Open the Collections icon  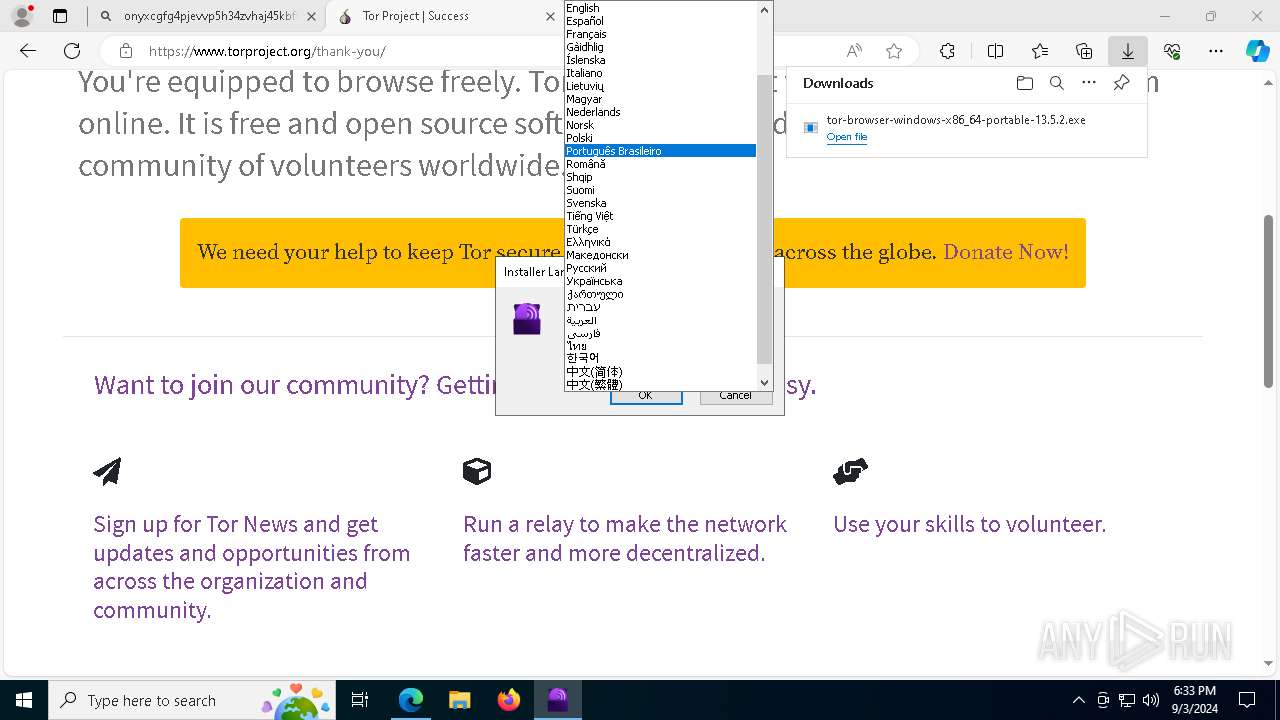[1084, 51]
